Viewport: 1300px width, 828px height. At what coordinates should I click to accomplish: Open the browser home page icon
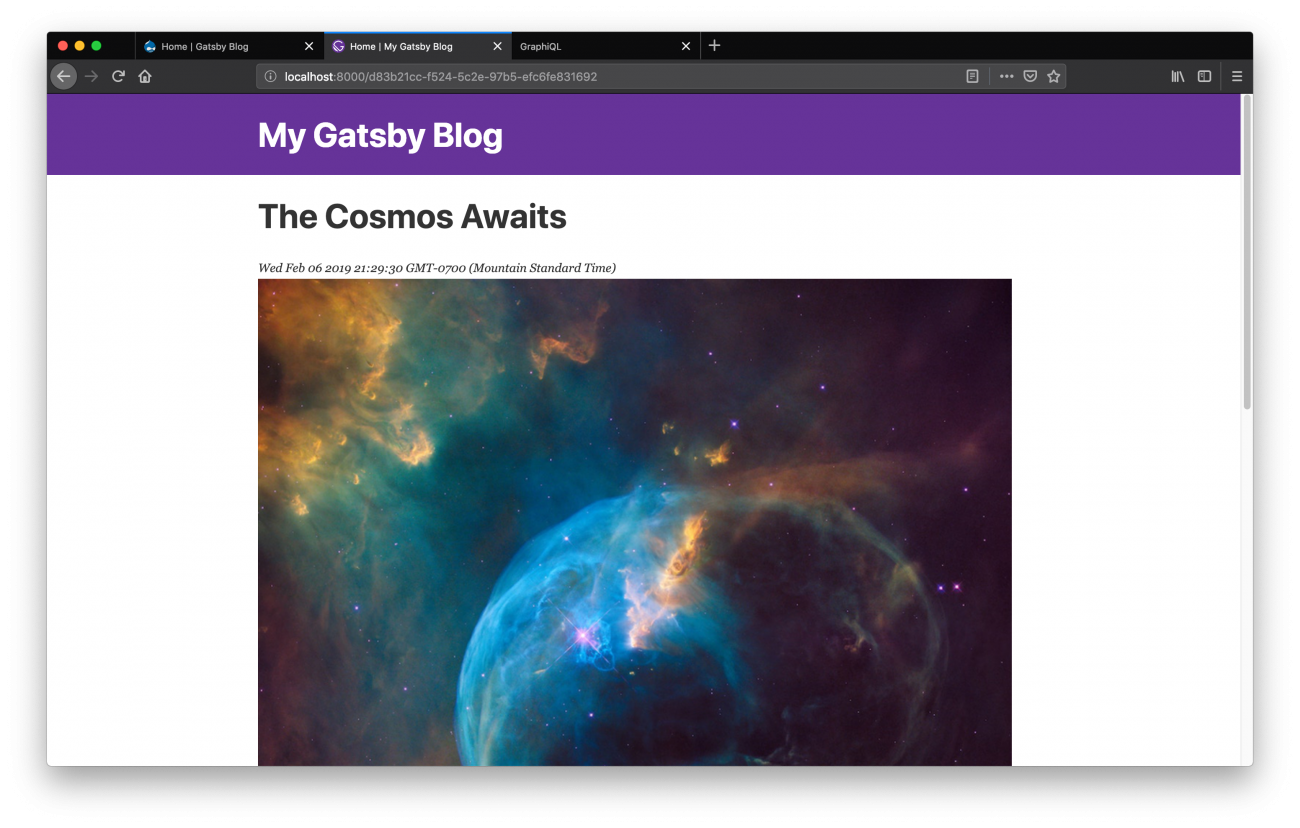coord(145,76)
